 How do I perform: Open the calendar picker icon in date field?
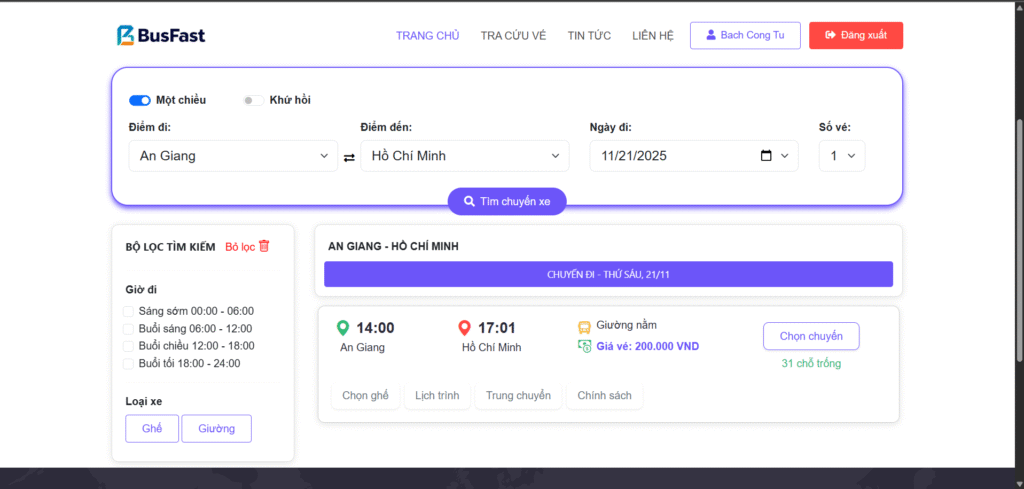[x=766, y=156]
